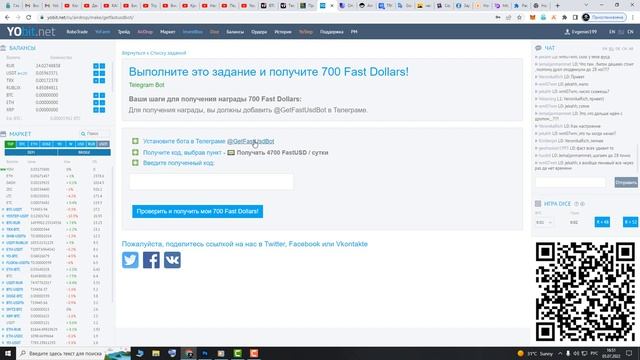Open the Windows Start menu
This screenshot has height=360, width=640.
pos(8,353)
